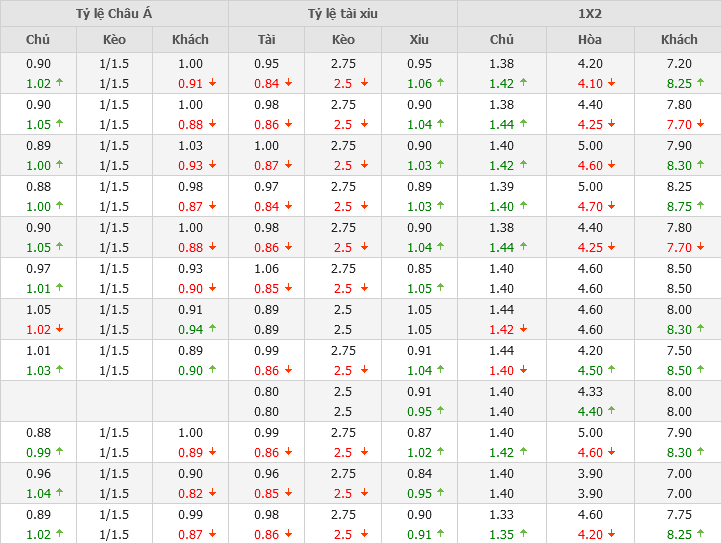Click the up arrow next to 4.50
This screenshot has height=543, width=721.
(x=611, y=370)
